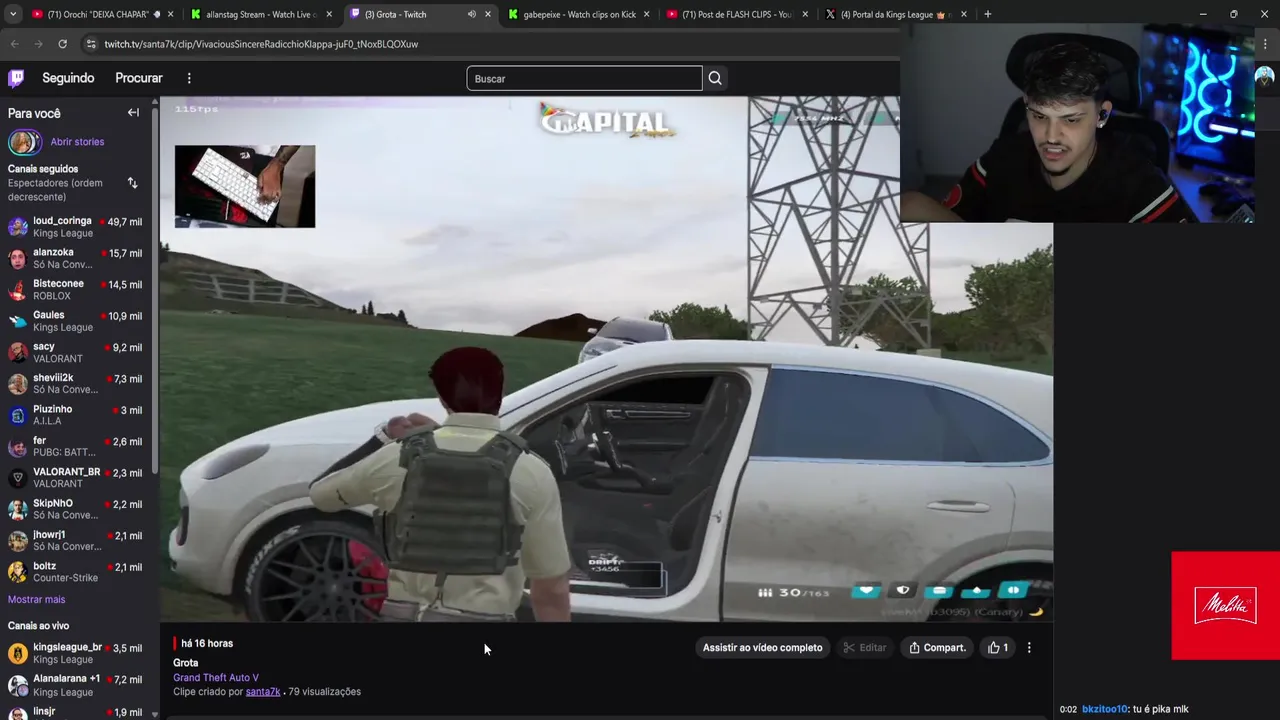
Task: Open kingsleague_br channel avatar
Action: click(x=18, y=654)
